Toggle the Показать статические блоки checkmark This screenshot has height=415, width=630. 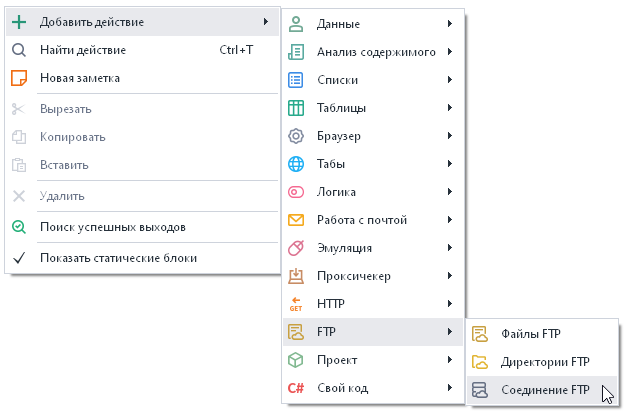(x=18, y=257)
